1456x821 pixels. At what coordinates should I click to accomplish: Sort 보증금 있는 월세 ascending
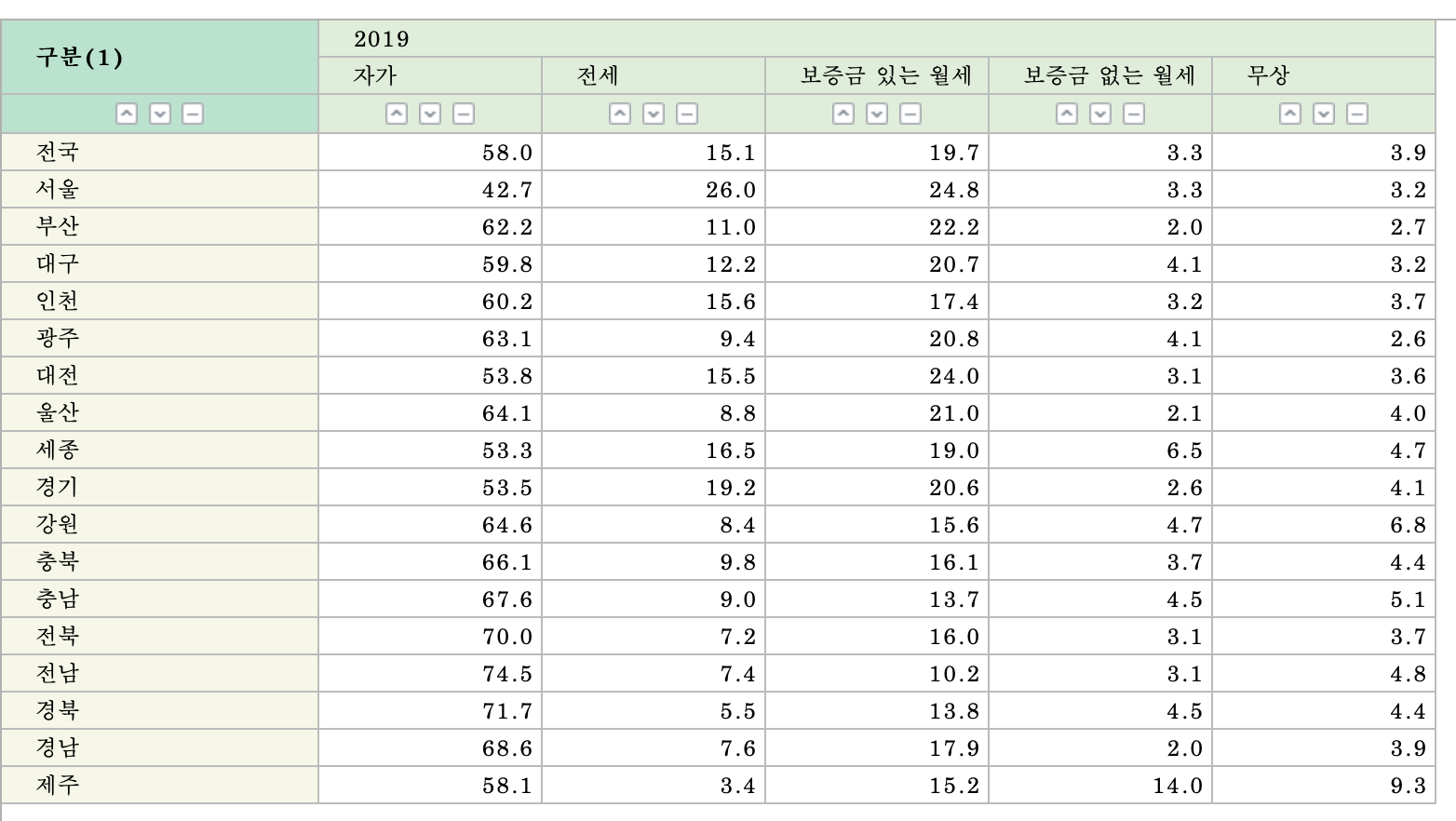tap(843, 114)
